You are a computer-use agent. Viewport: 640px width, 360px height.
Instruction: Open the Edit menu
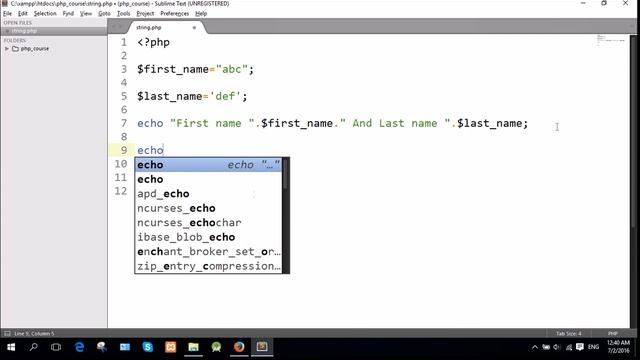[22, 13]
